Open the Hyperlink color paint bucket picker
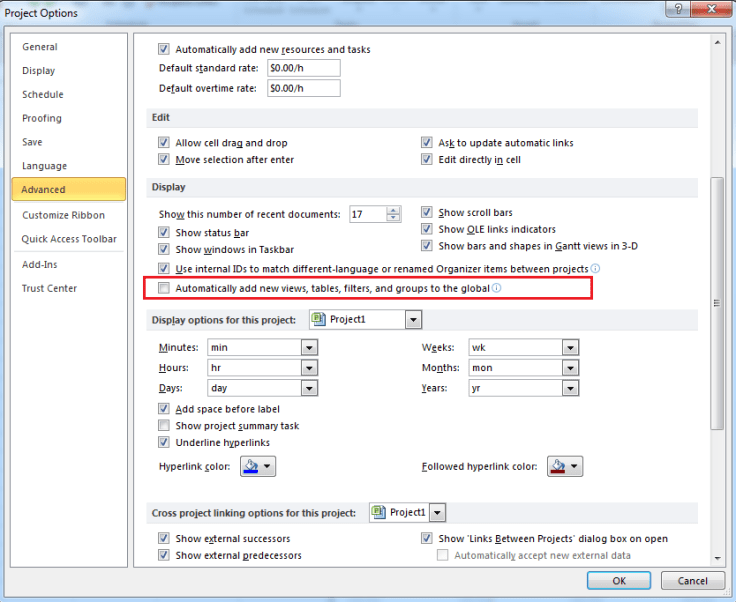Viewport: 736px width, 602px height. 258,467
